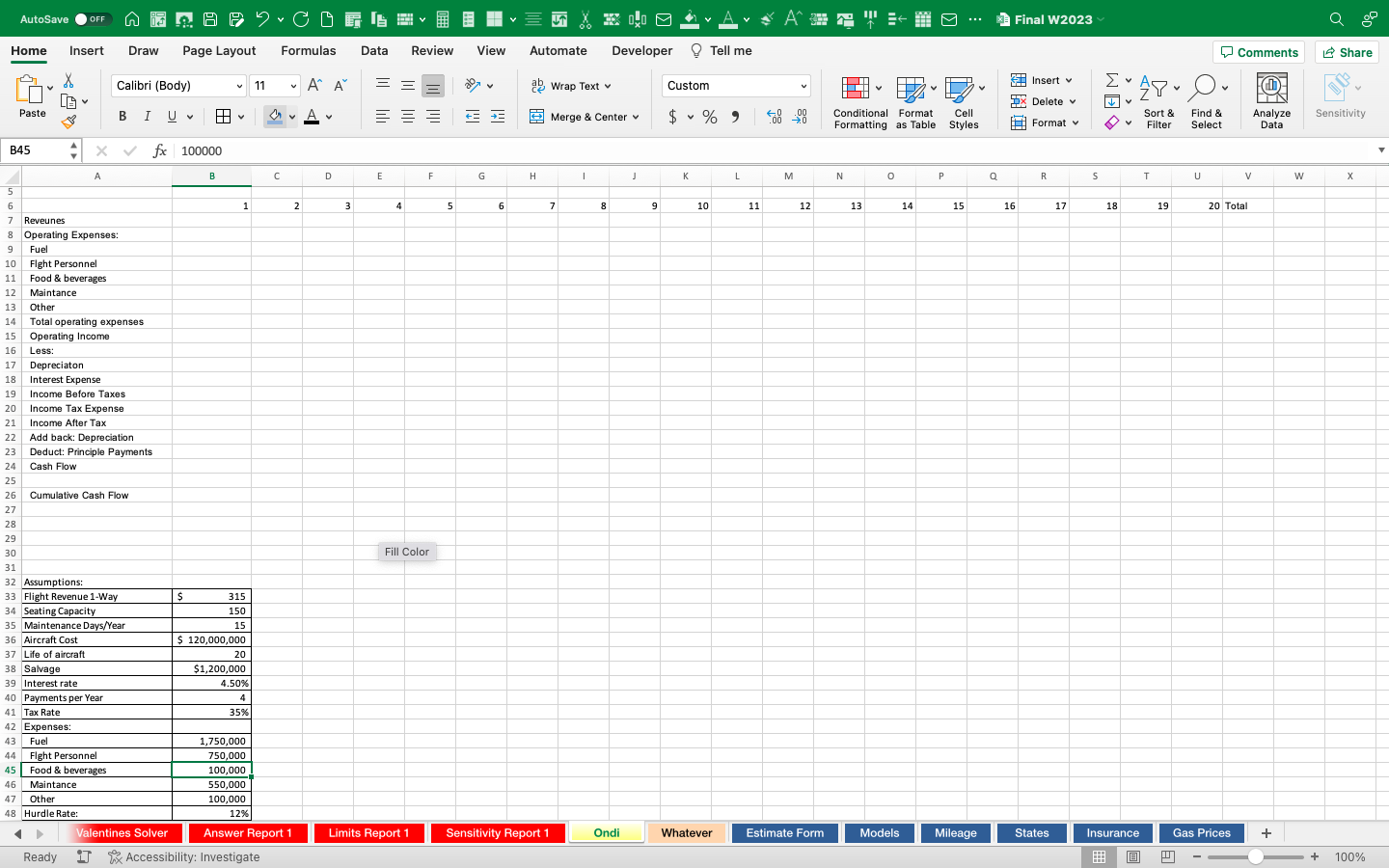The width and height of the screenshot is (1389, 868).
Task: Select the Aircraft Cost value cell
Action: (x=211, y=639)
